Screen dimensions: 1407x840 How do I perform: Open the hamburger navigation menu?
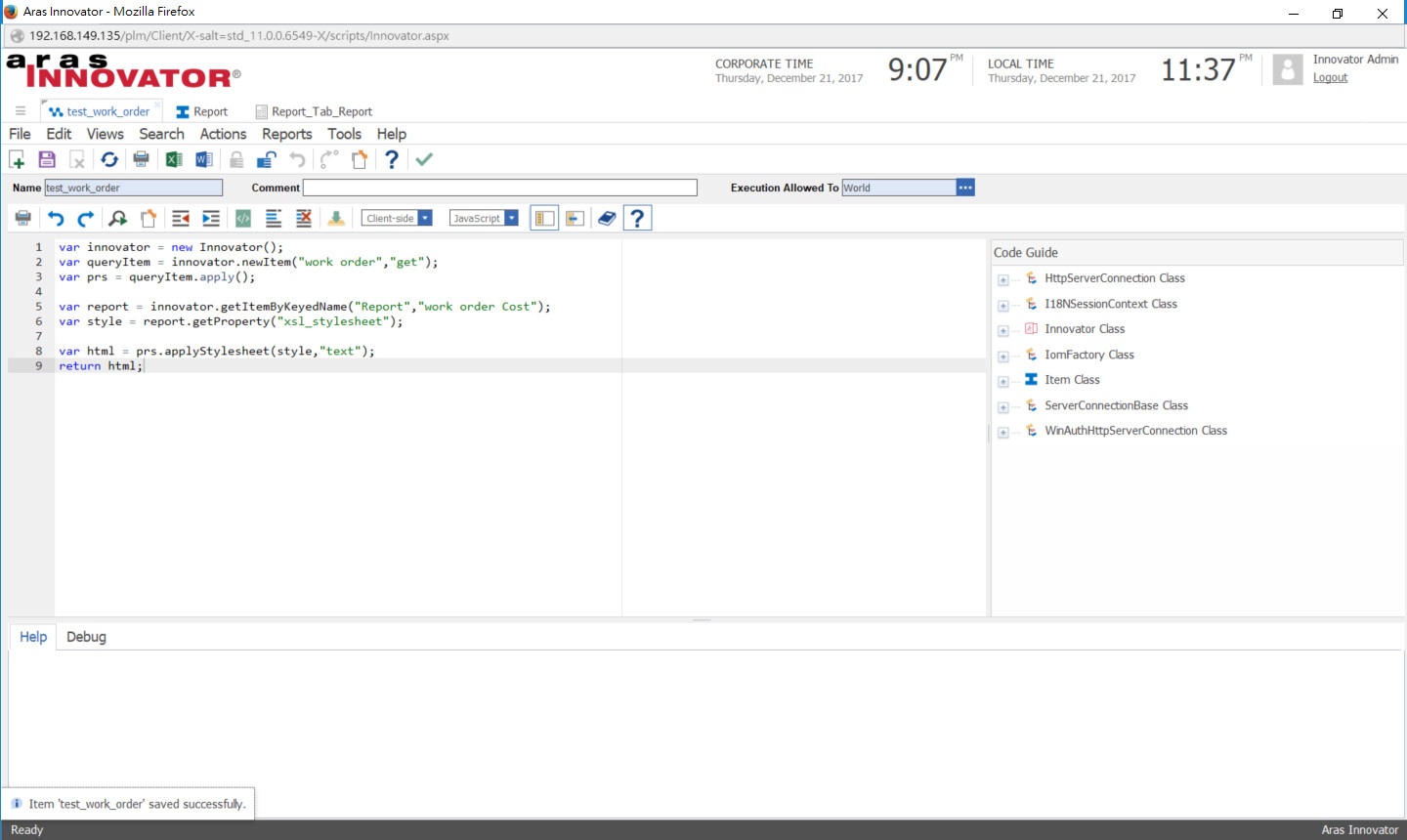[x=20, y=111]
